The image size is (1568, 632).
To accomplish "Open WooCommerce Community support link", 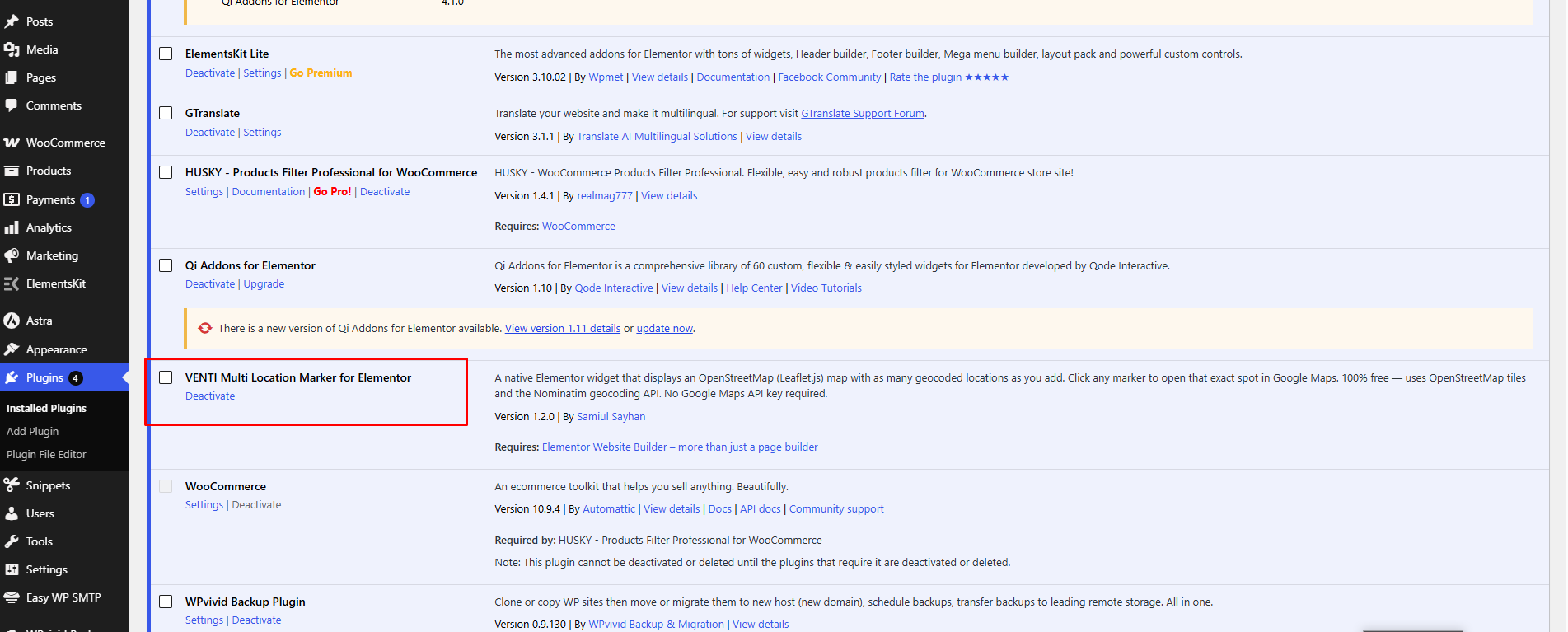I will coord(836,509).
